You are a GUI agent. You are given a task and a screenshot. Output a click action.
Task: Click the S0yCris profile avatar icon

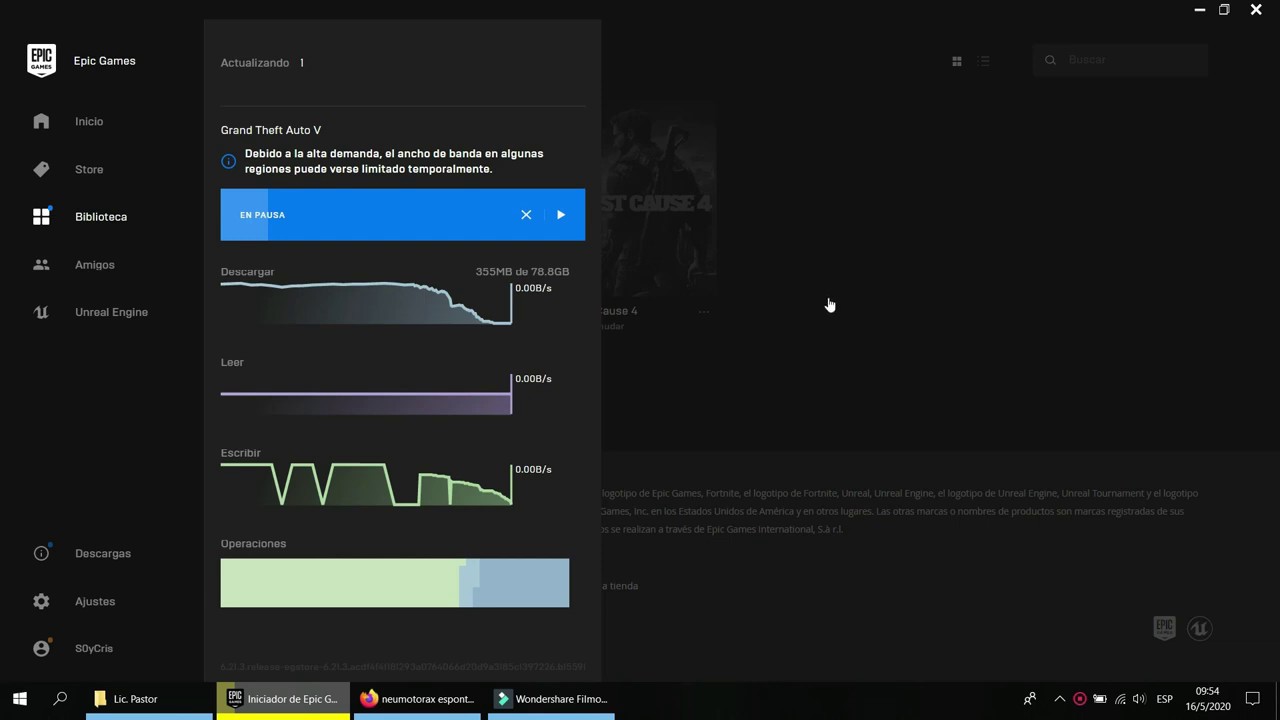[41, 648]
